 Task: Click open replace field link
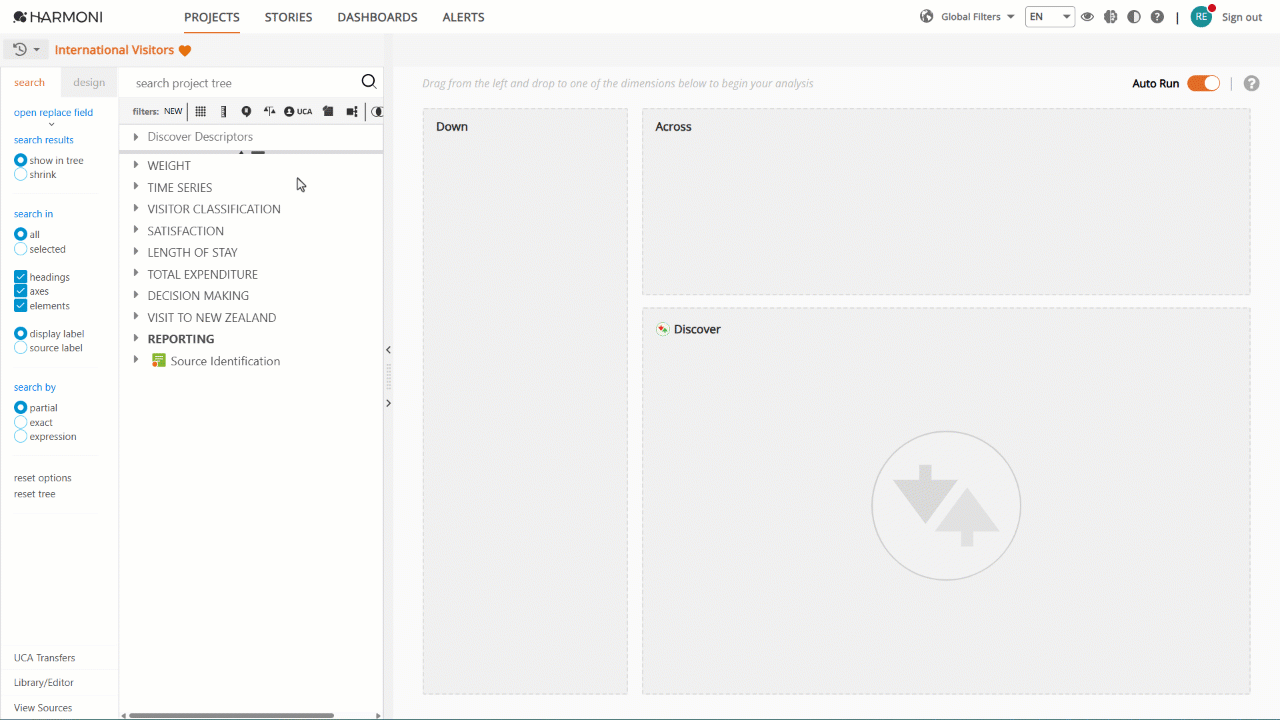click(x=53, y=112)
